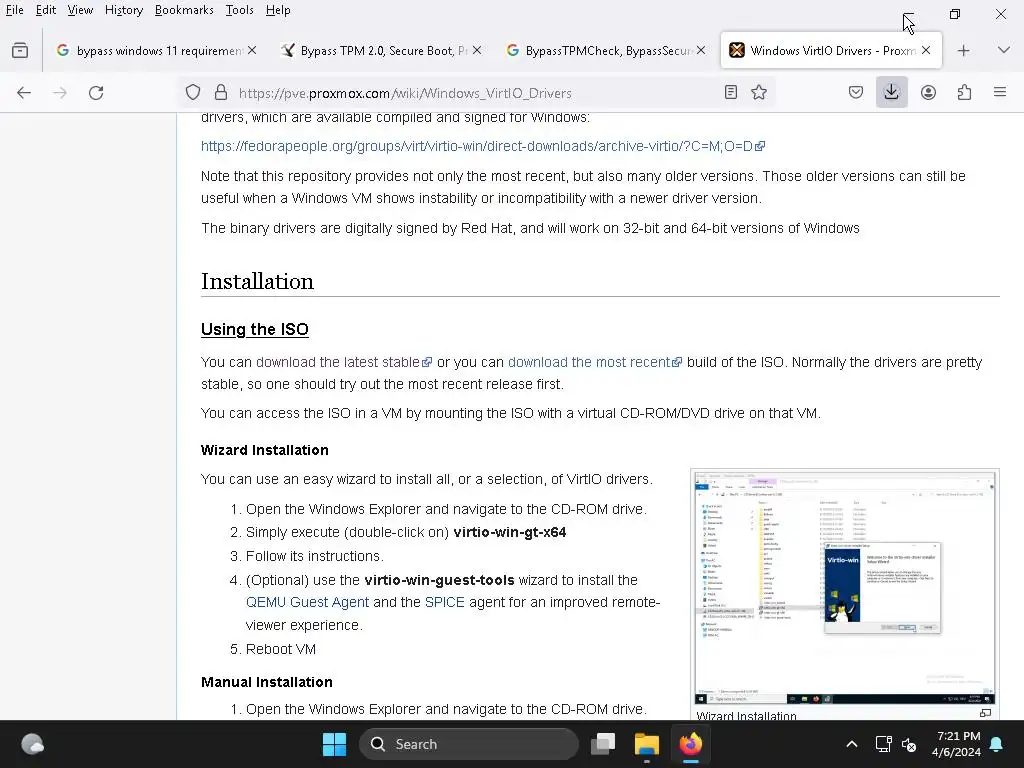Click 'download the latest stable' link

pos(344,362)
